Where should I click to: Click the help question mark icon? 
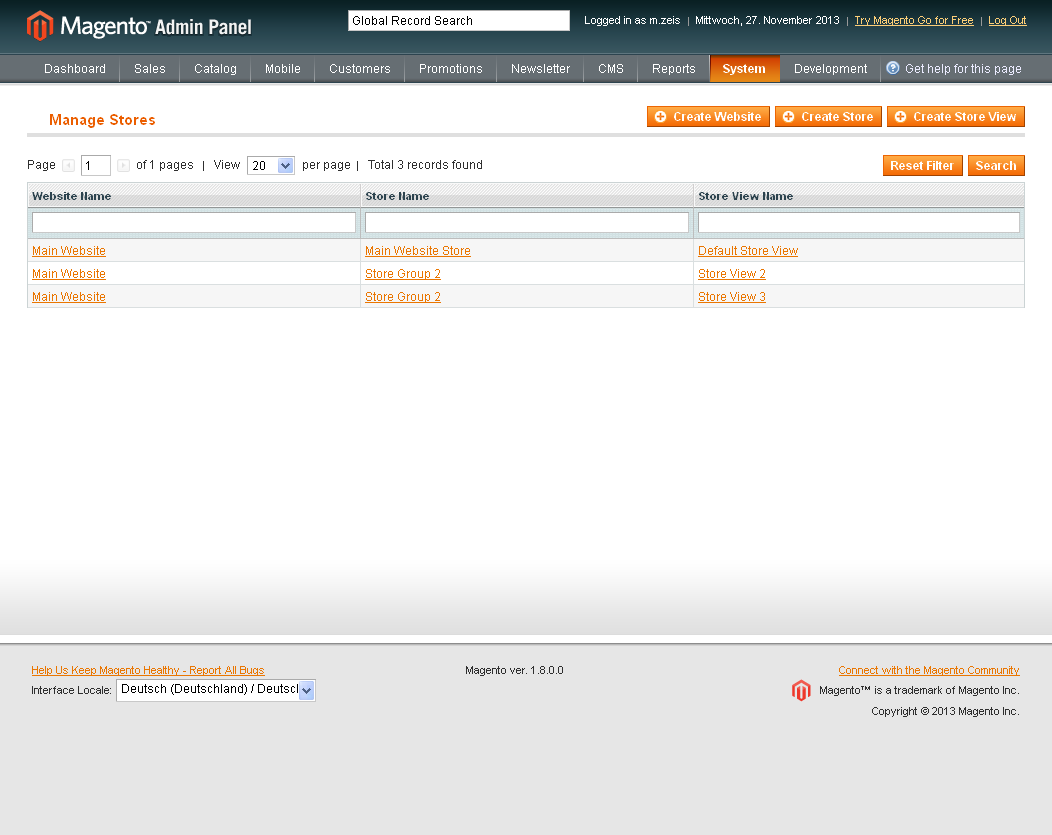tap(892, 68)
